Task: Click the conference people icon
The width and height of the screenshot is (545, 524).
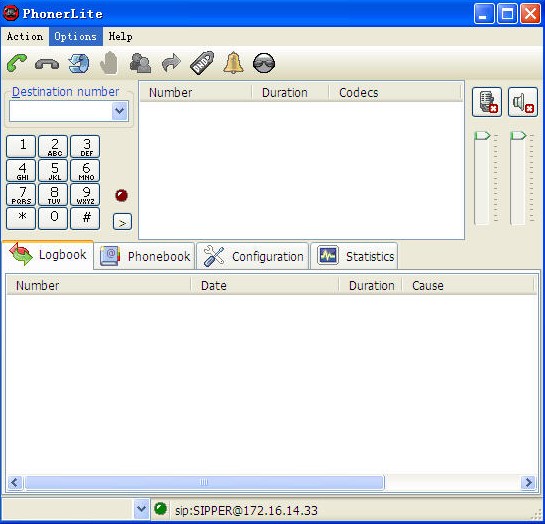Action: point(140,63)
